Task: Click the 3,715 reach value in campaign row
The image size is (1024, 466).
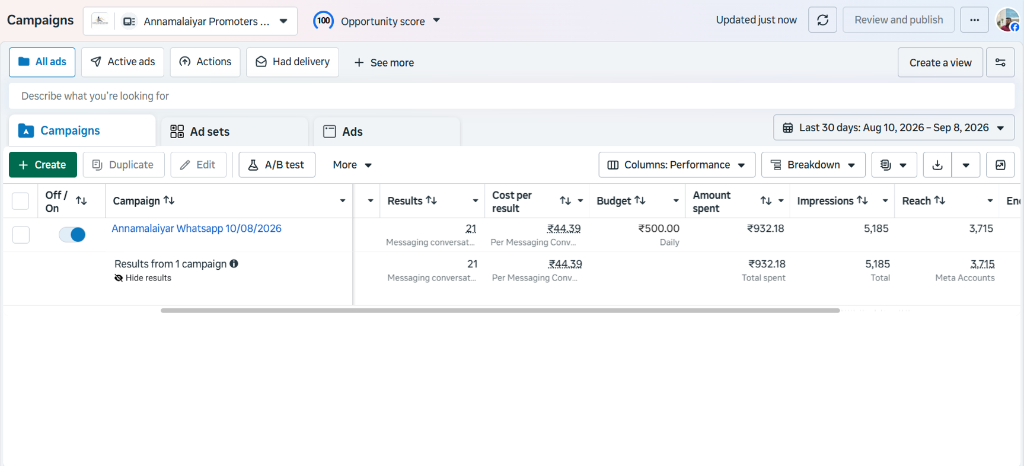Action: (982, 228)
